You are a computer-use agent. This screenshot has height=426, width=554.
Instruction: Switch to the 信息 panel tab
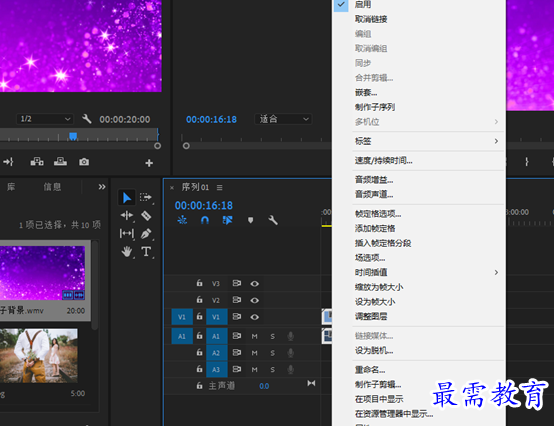52,187
